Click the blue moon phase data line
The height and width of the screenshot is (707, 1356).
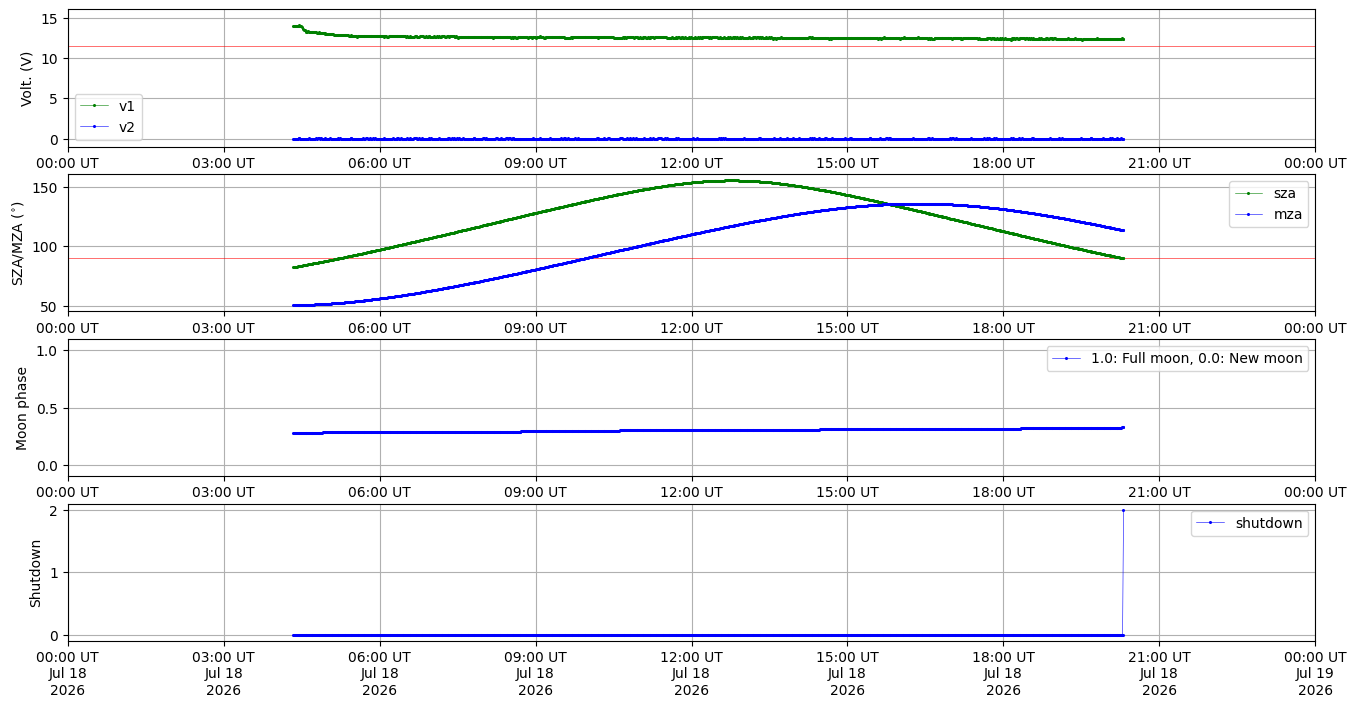tap(708, 430)
